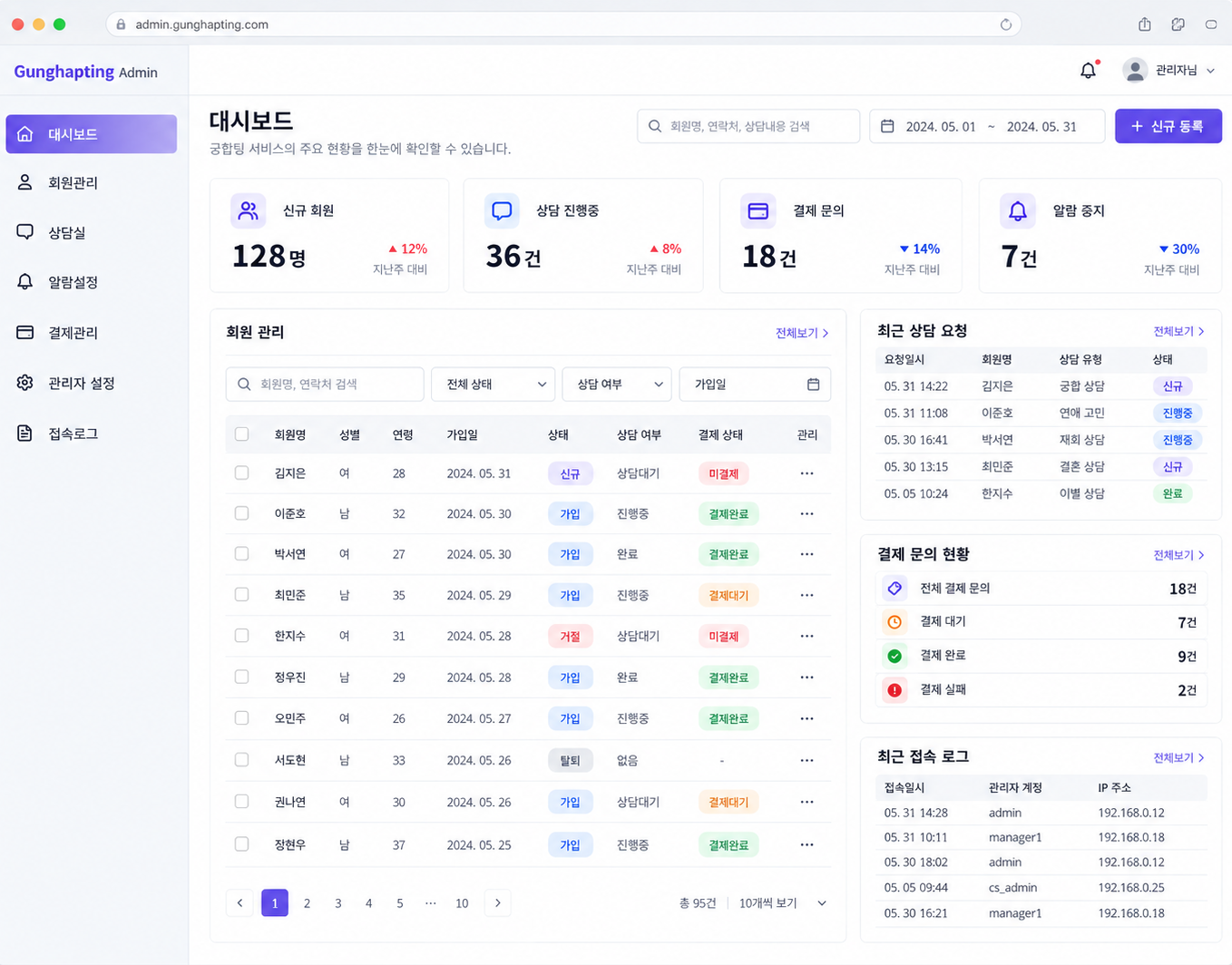The width and height of the screenshot is (1232, 965).
Task: Focus the 회원명, 연락처 검색 field in 회원 관리
Action: coord(325,385)
